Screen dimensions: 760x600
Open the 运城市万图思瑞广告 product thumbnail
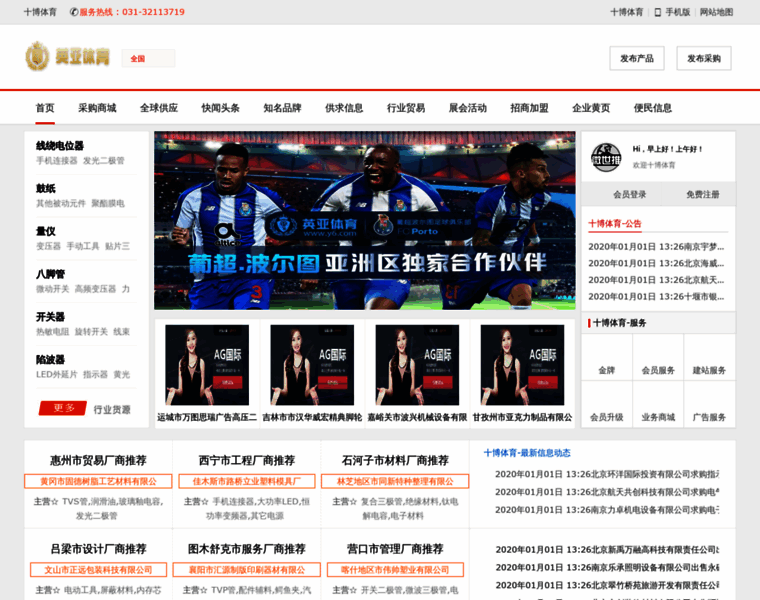coord(207,365)
